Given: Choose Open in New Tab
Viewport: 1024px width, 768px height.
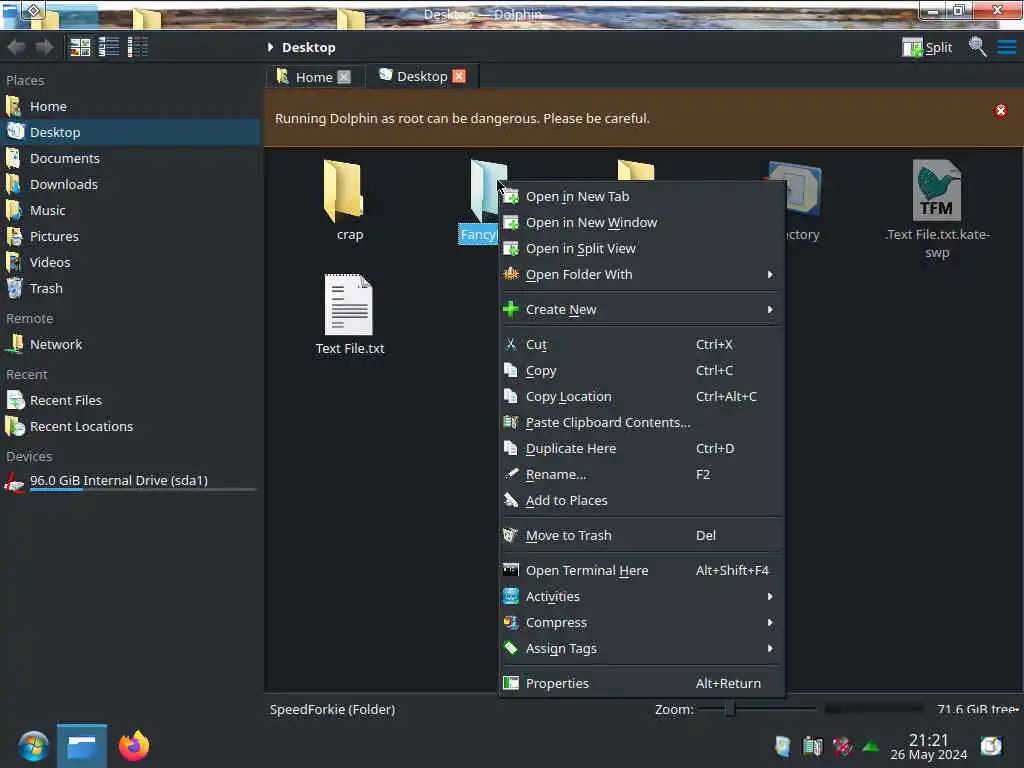Looking at the screenshot, I should (641, 196).
